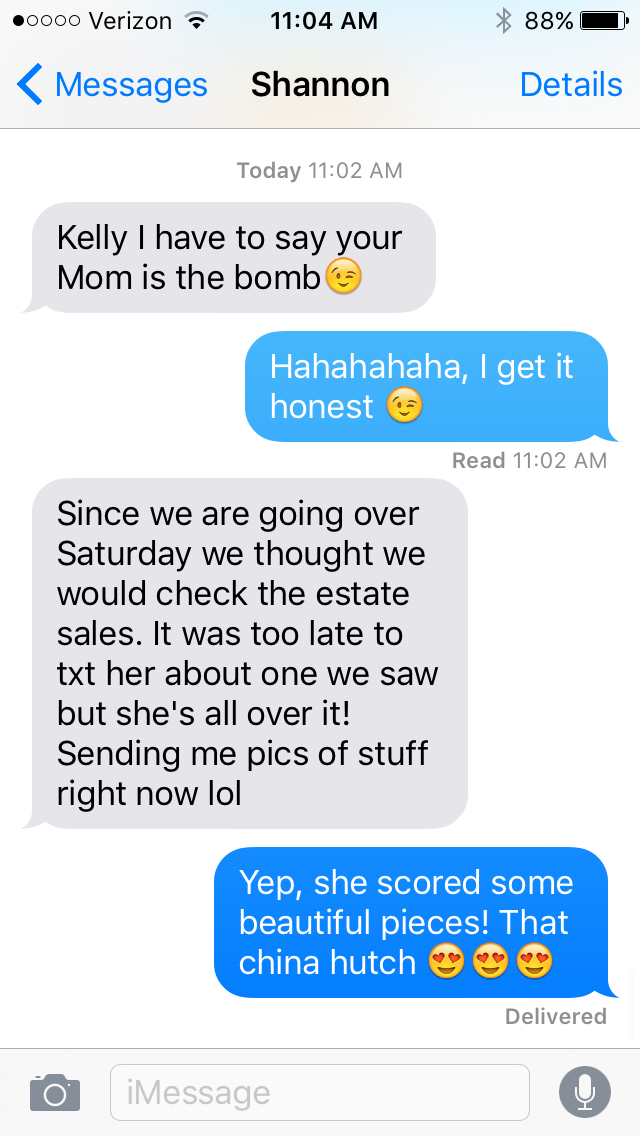Viewport: 640px width, 1136px height.
Task: Tap the first heart-eyes emoji
Action: (446, 962)
